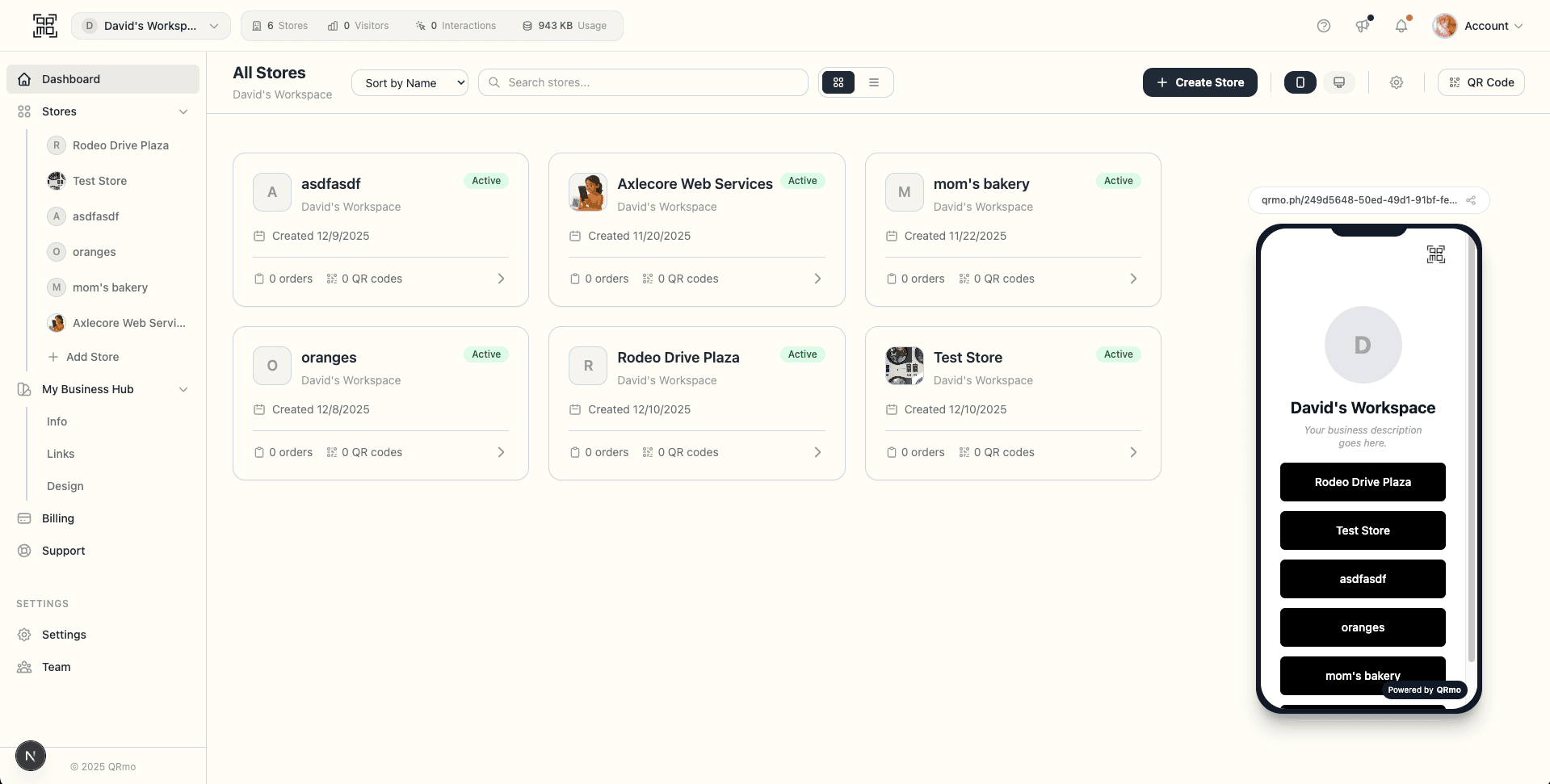
Task: Click the account avatar picture
Action: click(x=1445, y=25)
